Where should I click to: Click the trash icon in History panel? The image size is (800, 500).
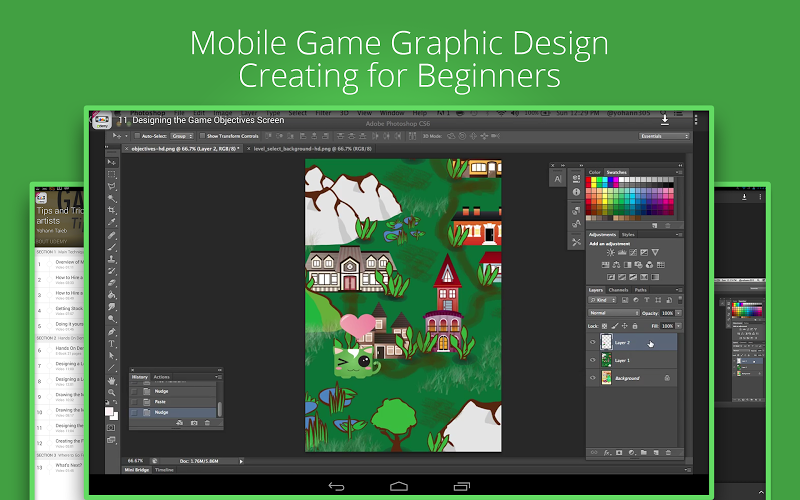[207, 424]
